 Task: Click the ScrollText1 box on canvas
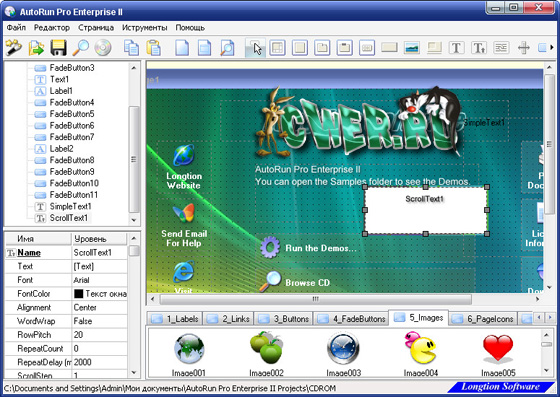pyautogui.click(x=426, y=210)
